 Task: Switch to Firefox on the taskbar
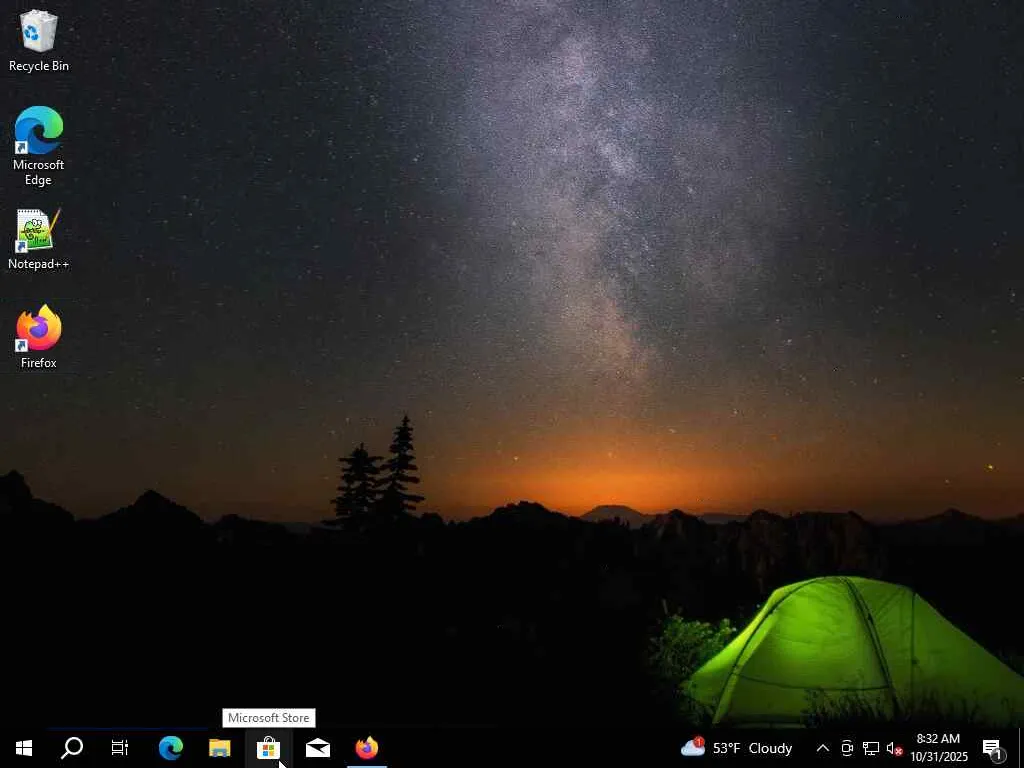(367, 748)
